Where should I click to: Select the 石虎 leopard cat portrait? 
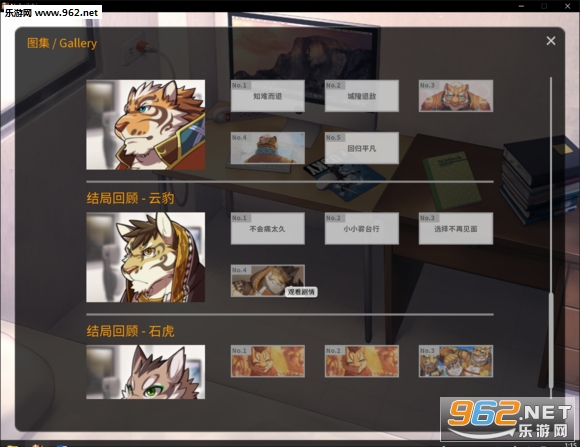coord(145,372)
